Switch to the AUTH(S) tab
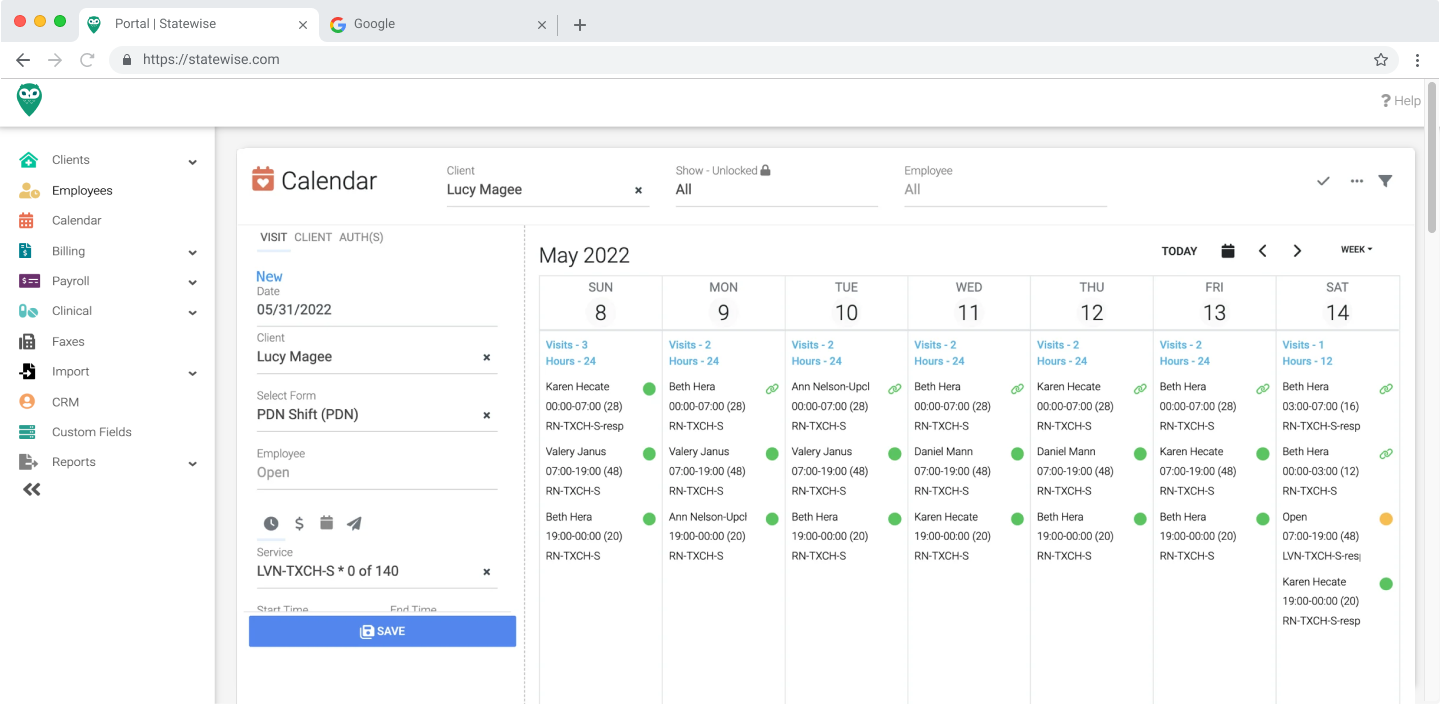The height and width of the screenshot is (704, 1440). tap(361, 237)
